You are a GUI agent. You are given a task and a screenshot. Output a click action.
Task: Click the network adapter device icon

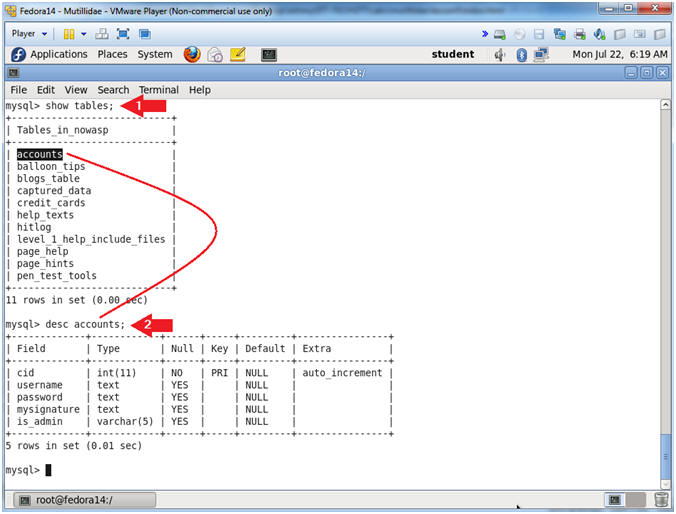(x=560, y=34)
